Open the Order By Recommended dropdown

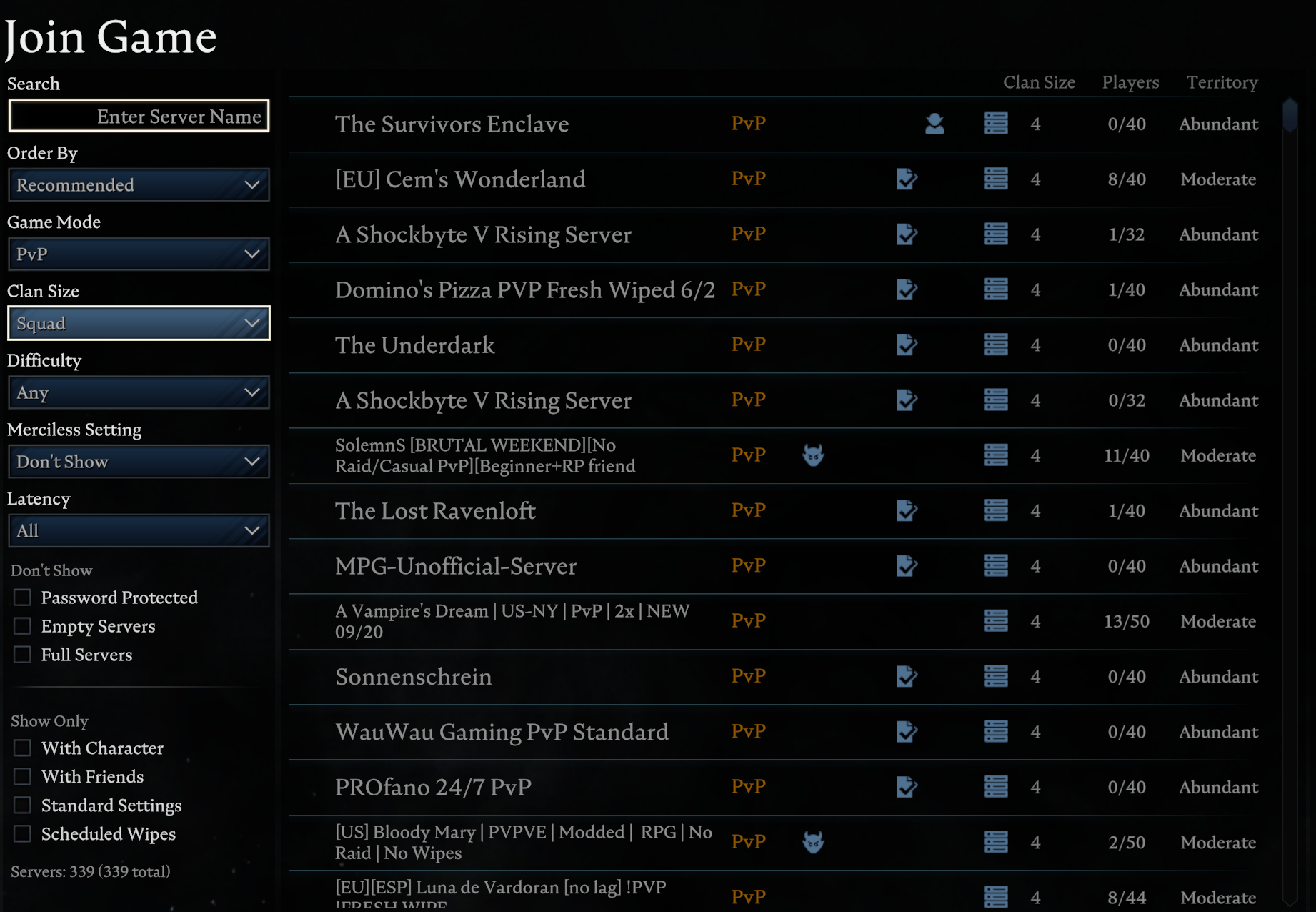click(x=139, y=185)
